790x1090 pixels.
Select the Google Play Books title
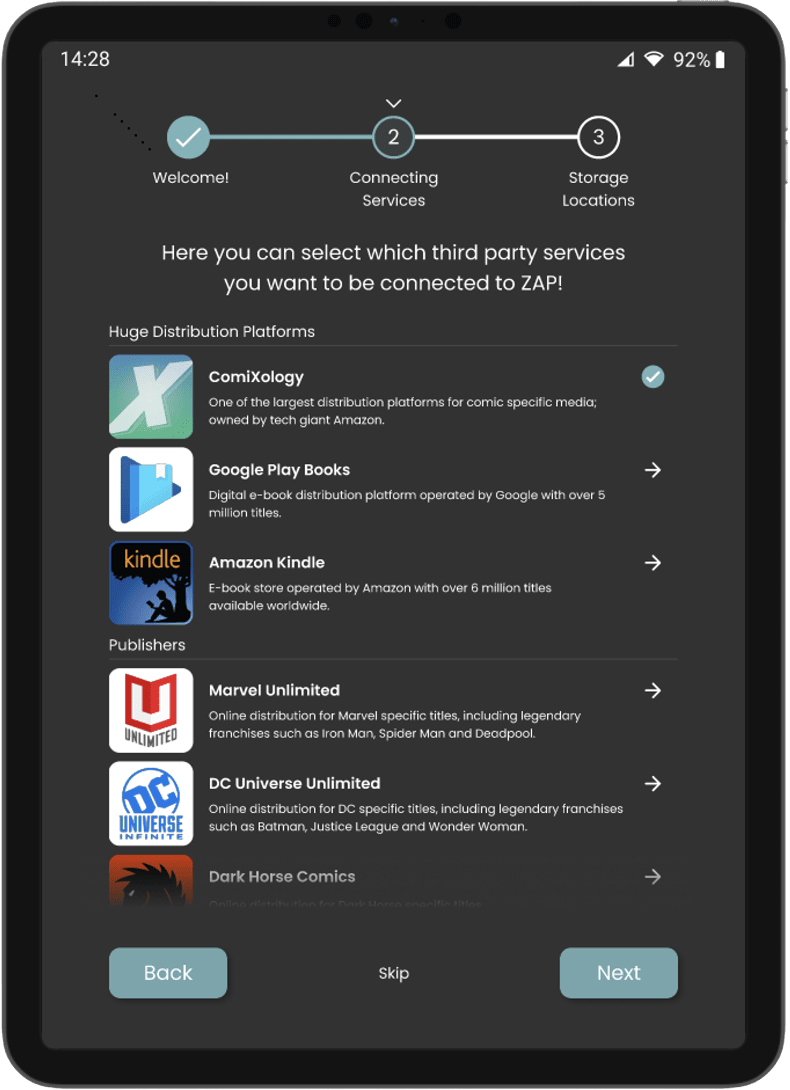click(279, 471)
